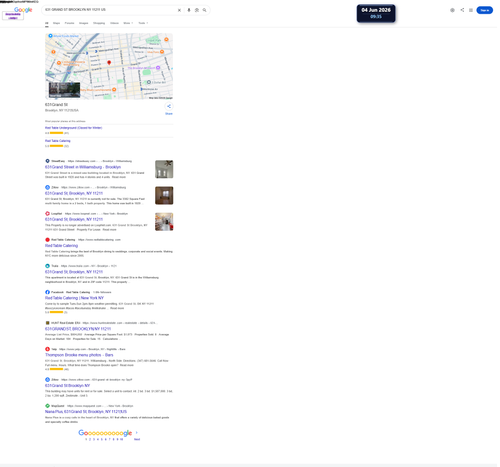This screenshot has width=500, height=467.
Task: Click the Share icon below the map
Action: tap(169, 106)
